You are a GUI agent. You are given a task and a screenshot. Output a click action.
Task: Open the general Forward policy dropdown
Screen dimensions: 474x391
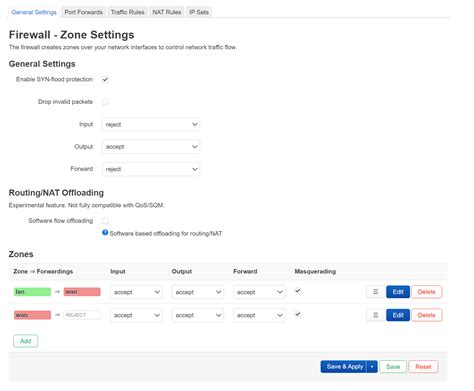coord(151,169)
